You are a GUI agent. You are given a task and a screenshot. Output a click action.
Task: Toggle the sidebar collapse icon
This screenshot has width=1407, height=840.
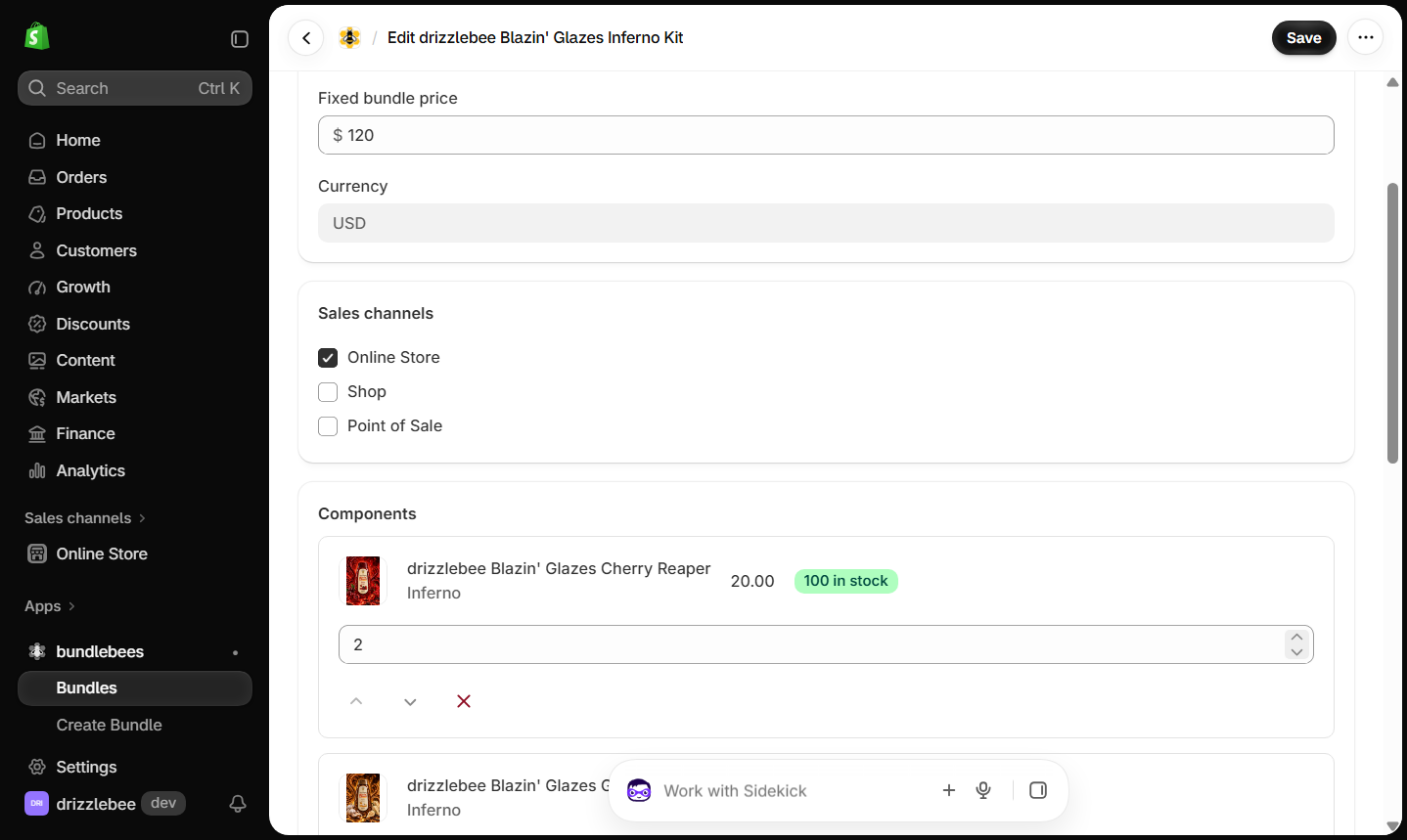point(240,39)
